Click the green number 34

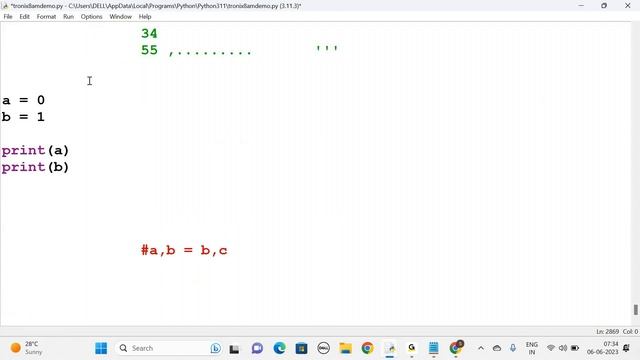[149, 33]
